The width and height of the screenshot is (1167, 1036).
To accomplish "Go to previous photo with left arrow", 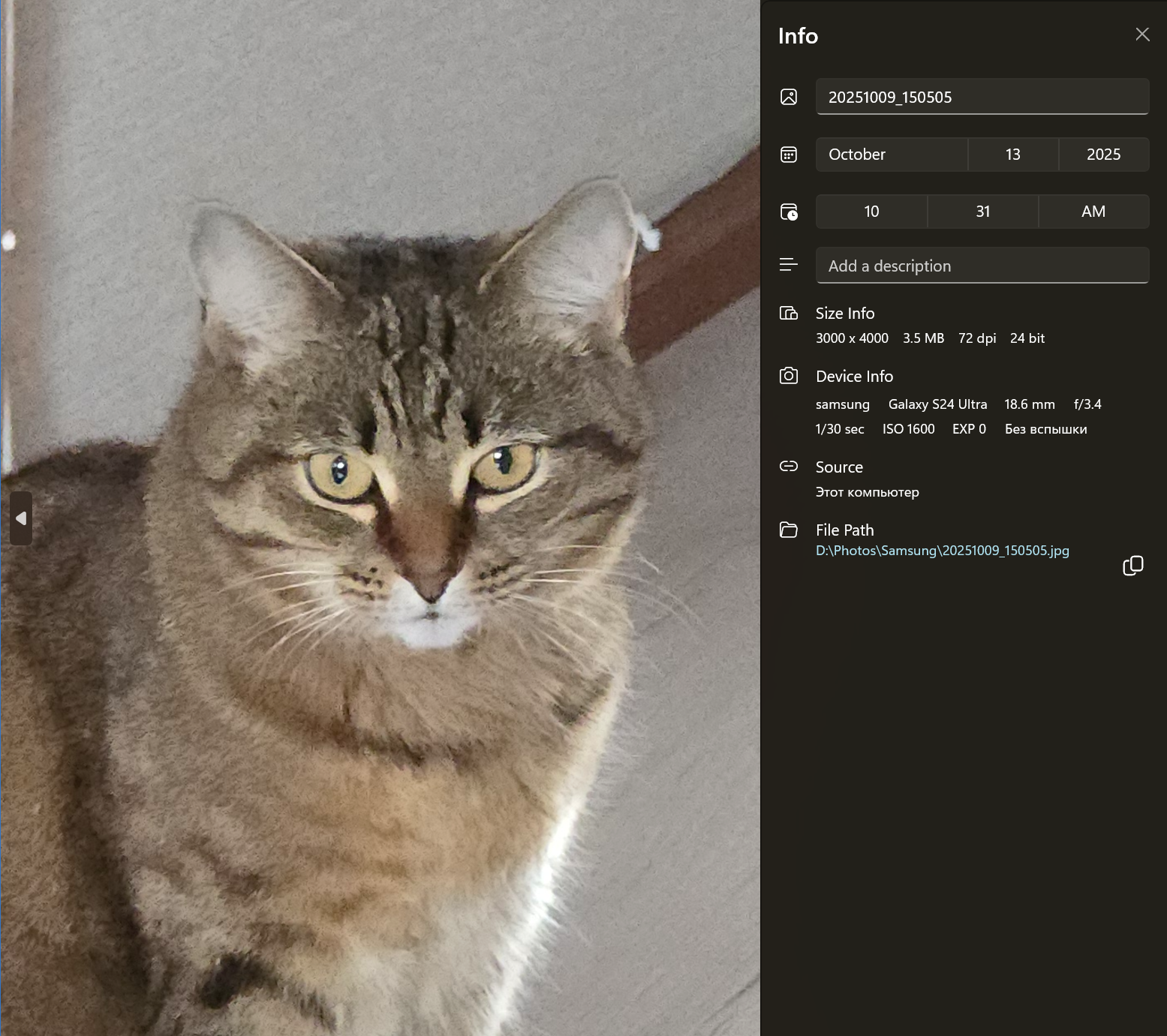I will tap(21, 518).
